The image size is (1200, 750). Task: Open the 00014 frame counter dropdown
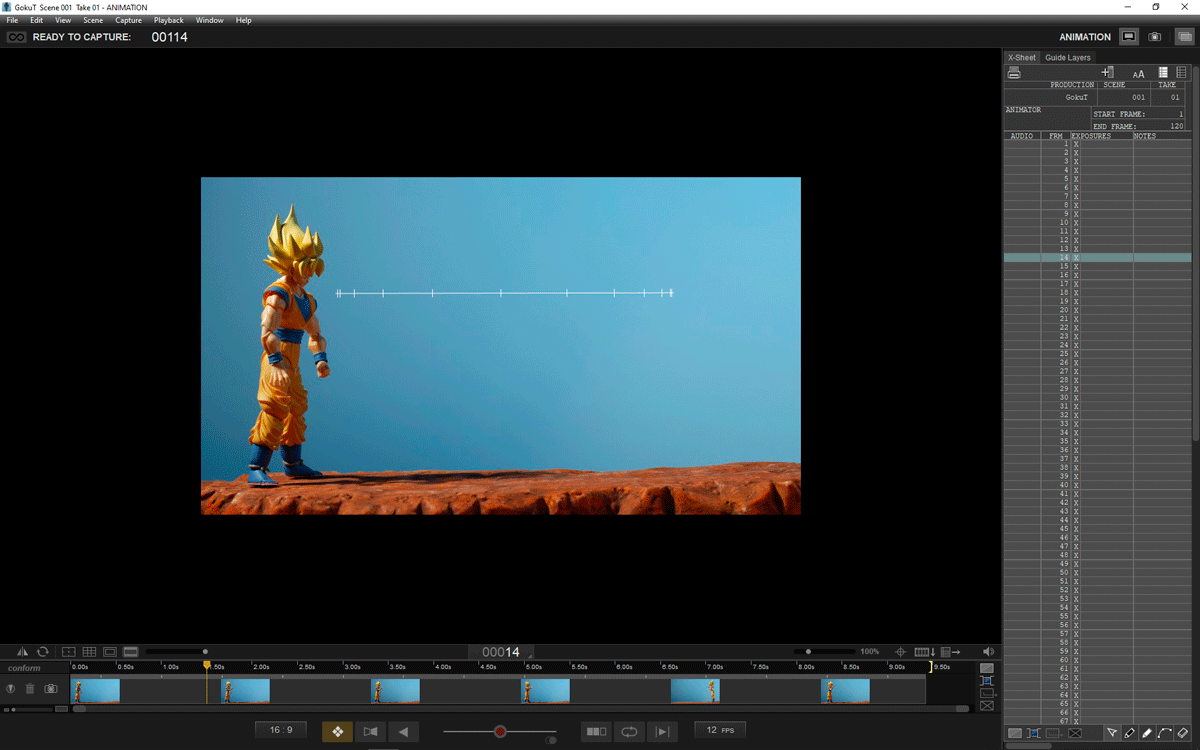pos(501,652)
